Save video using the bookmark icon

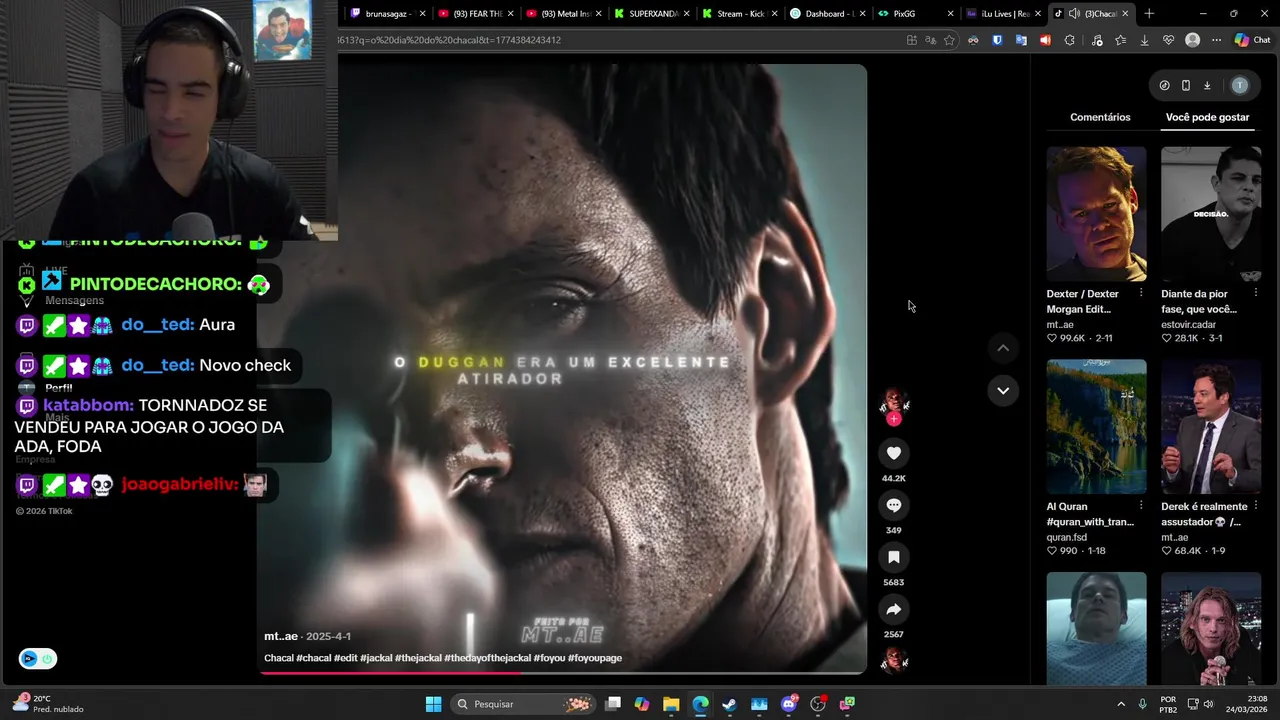click(x=894, y=557)
